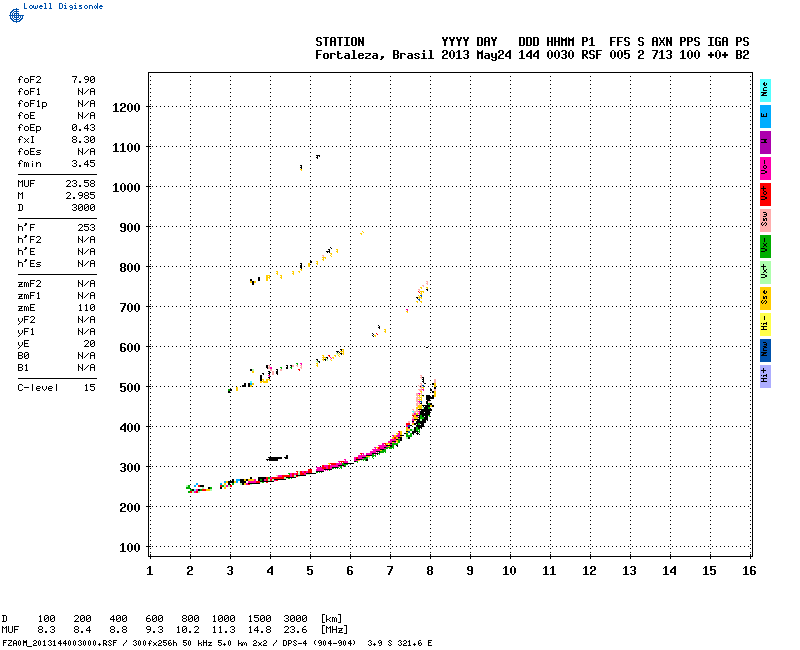
Task: Select the blue E legend swatch
Action: [x=765, y=116]
